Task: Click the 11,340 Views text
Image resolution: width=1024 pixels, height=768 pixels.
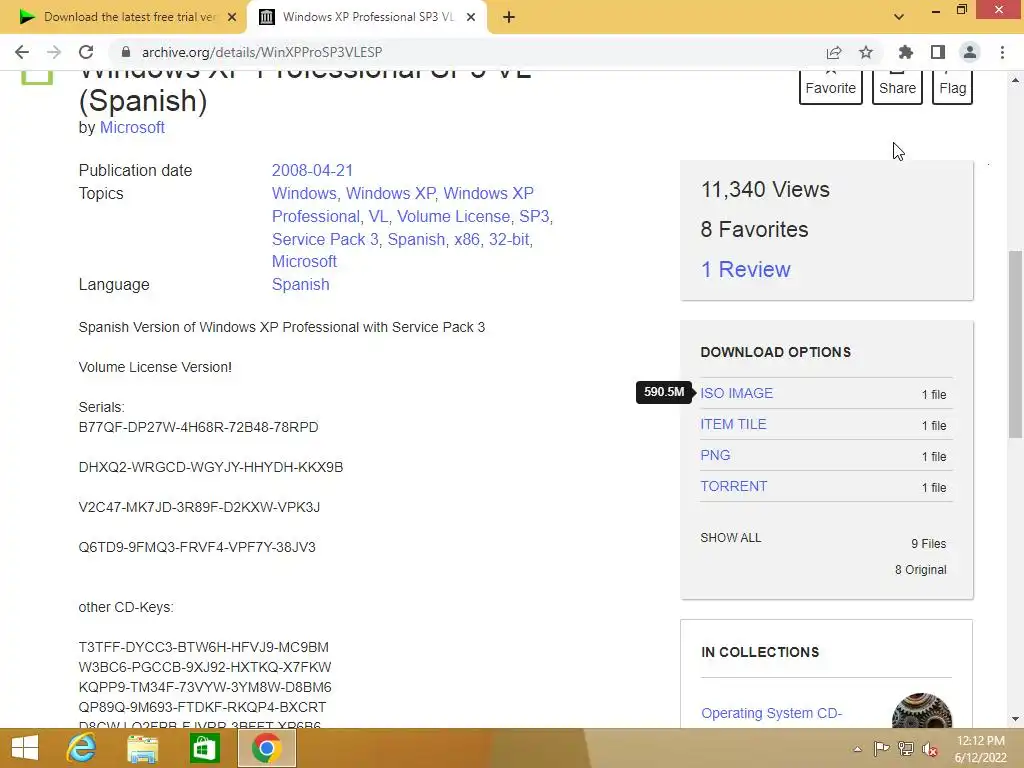Action: click(765, 189)
